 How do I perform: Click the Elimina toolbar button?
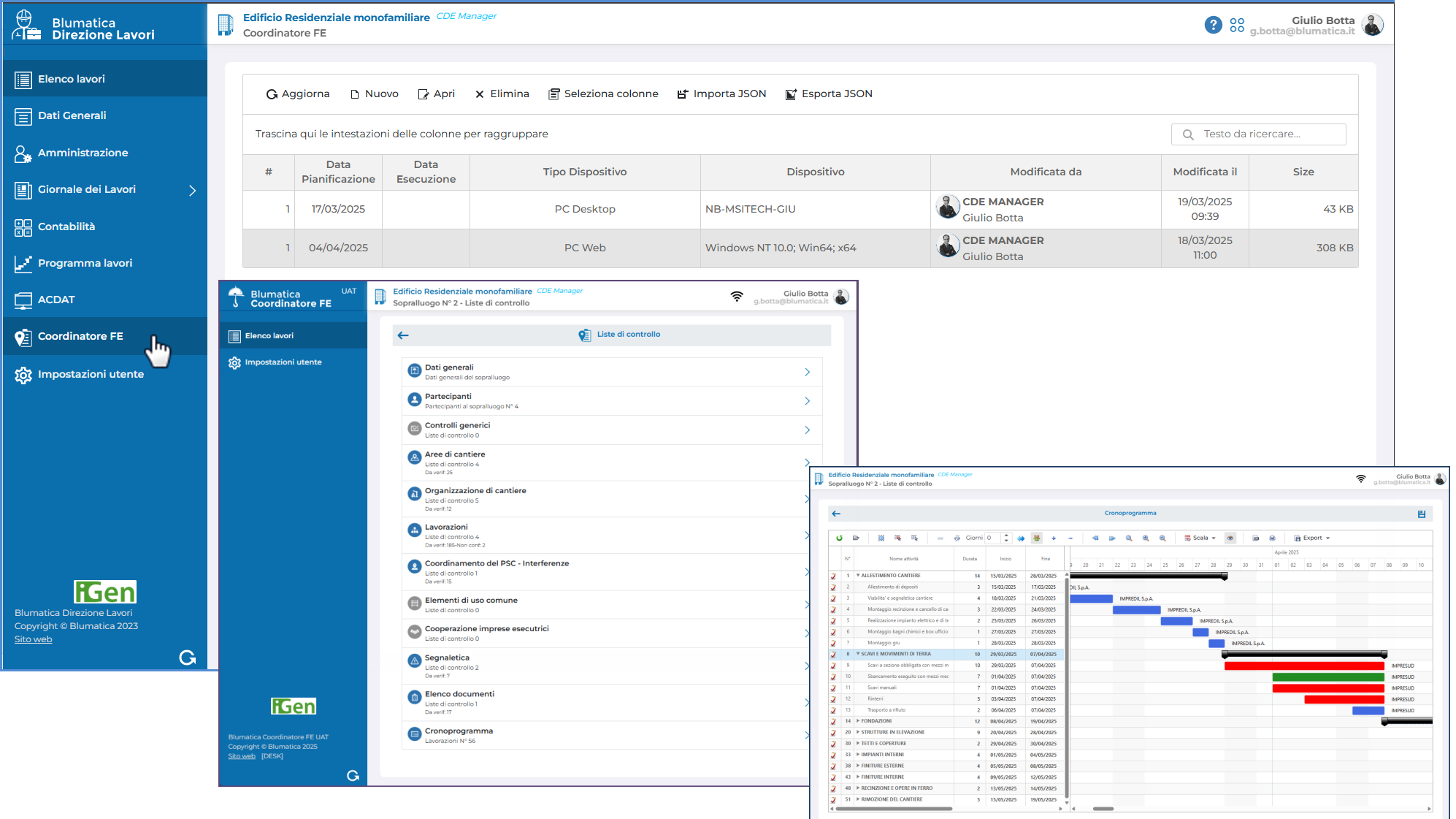(502, 94)
